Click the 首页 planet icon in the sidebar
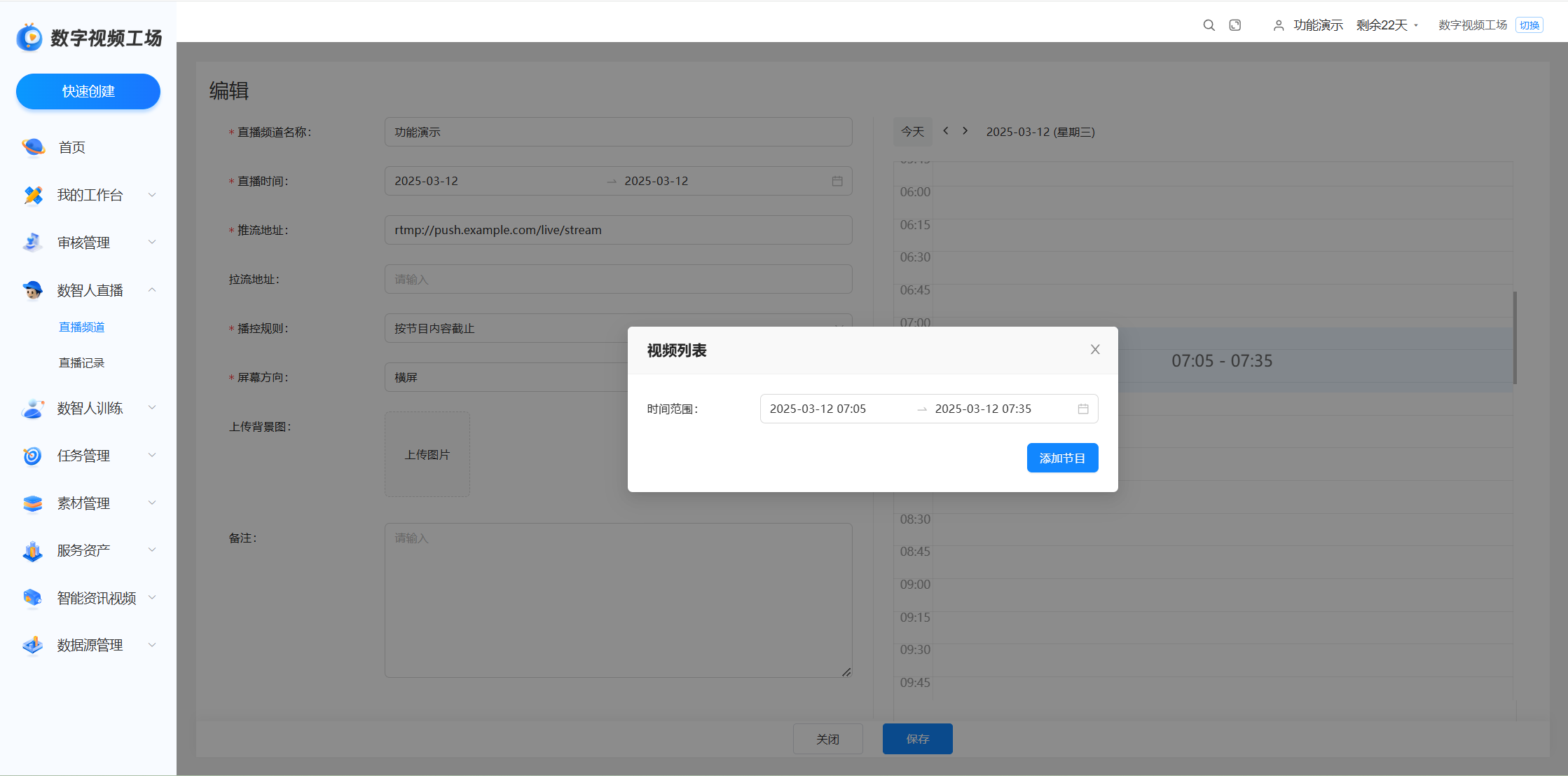Viewport: 1568px width, 776px height. tap(33, 147)
